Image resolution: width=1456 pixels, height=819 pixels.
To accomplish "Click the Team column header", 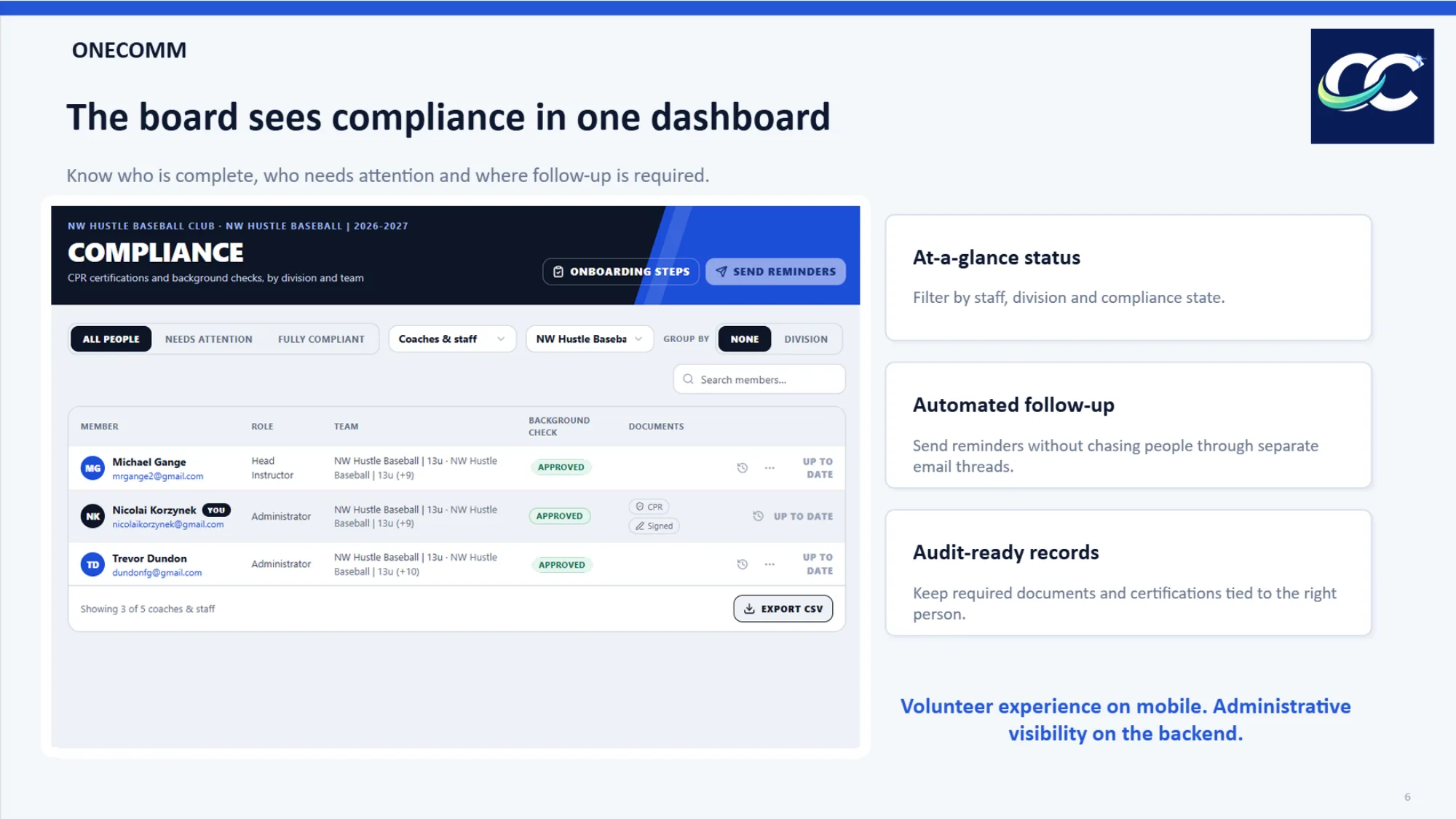I will [346, 427].
